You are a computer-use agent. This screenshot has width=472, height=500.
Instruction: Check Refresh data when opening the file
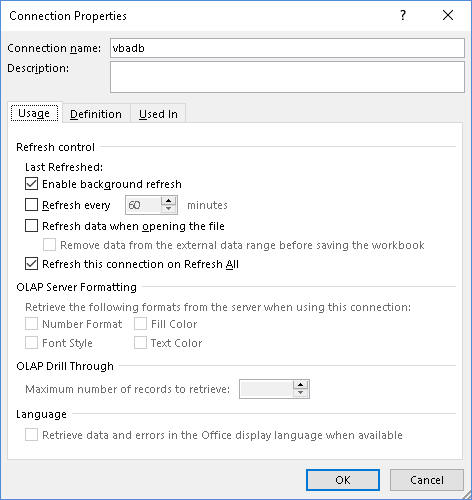point(31,226)
